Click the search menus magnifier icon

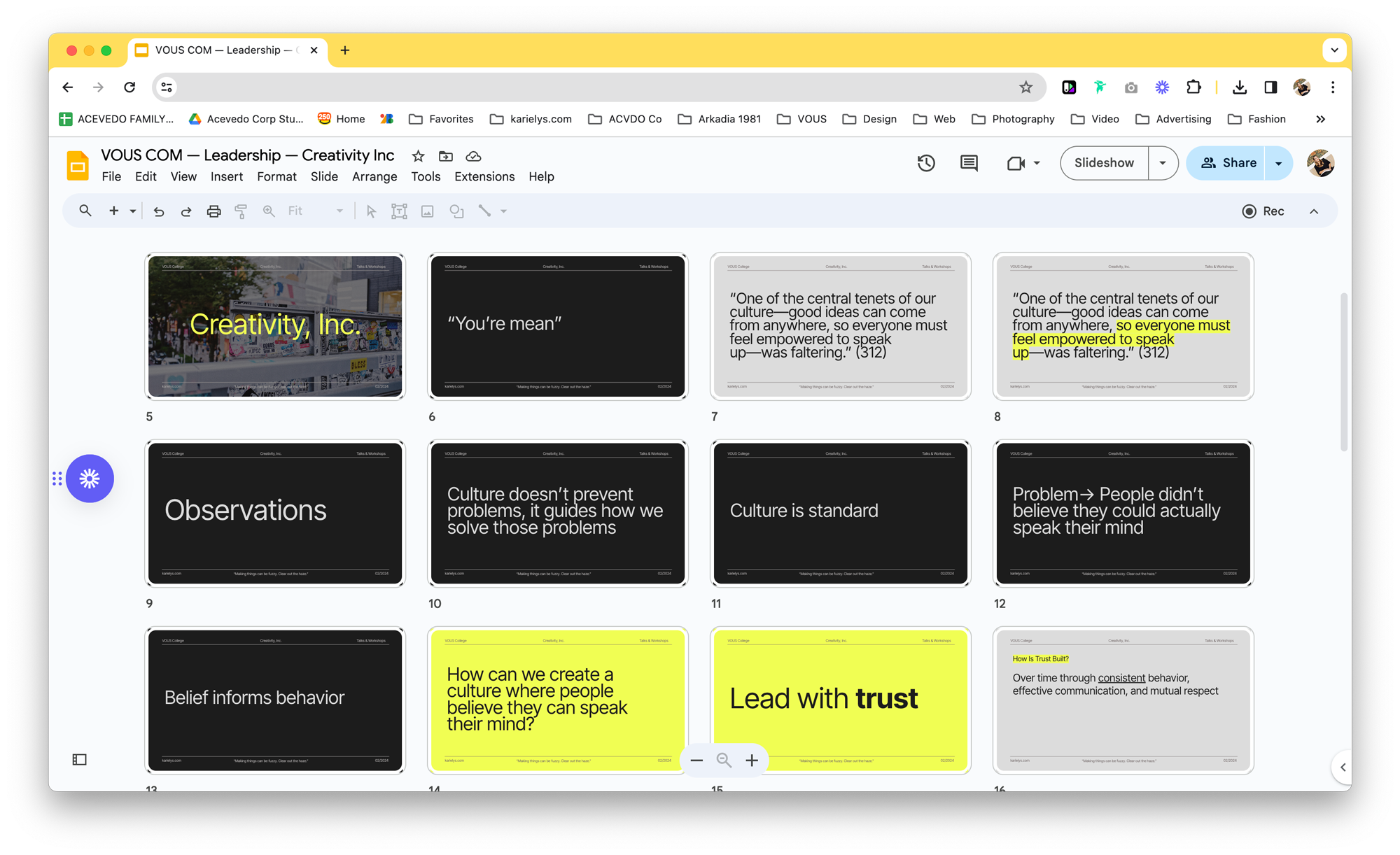point(85,211)
